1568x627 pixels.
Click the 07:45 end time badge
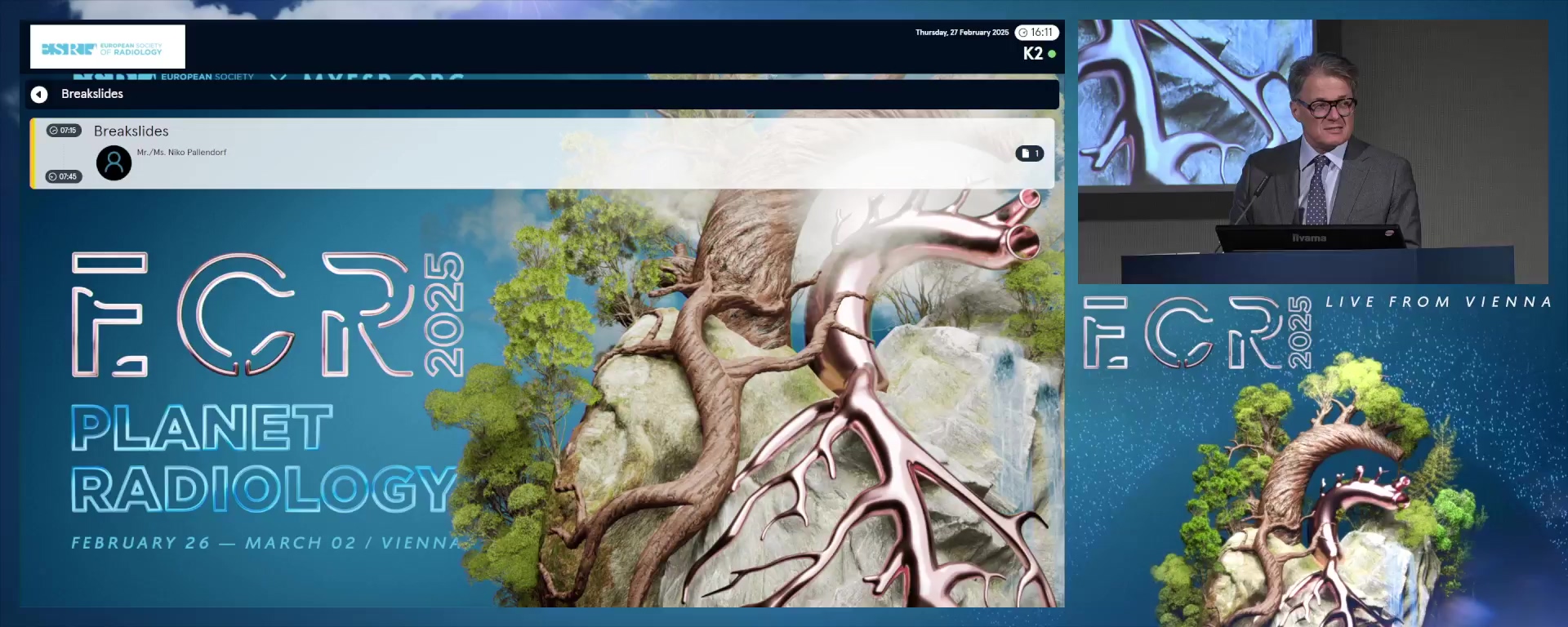pos(64,176)
